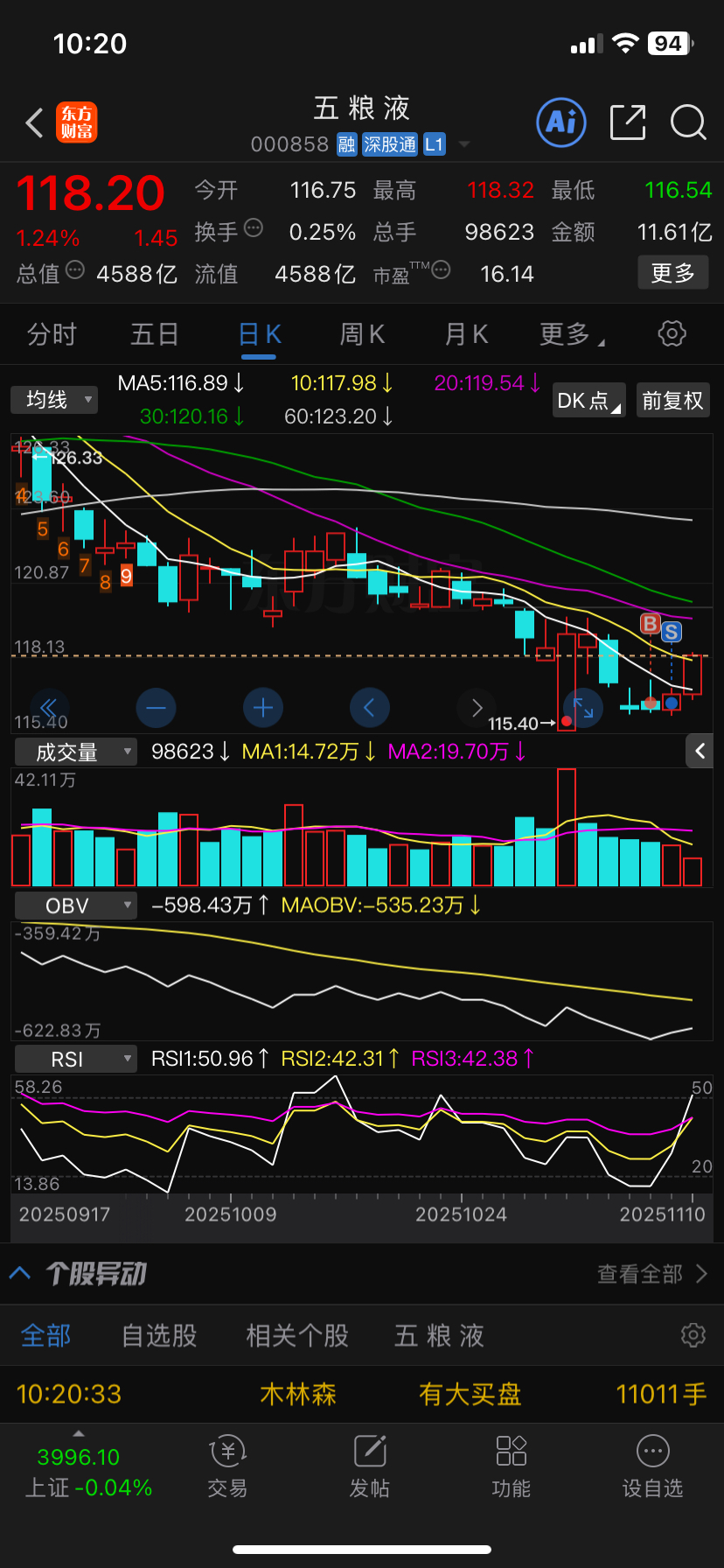The width and height of the screenshot is (724, 1568).
Task: Open the 成交量 indicator dropdown
Action: point(76,752)
